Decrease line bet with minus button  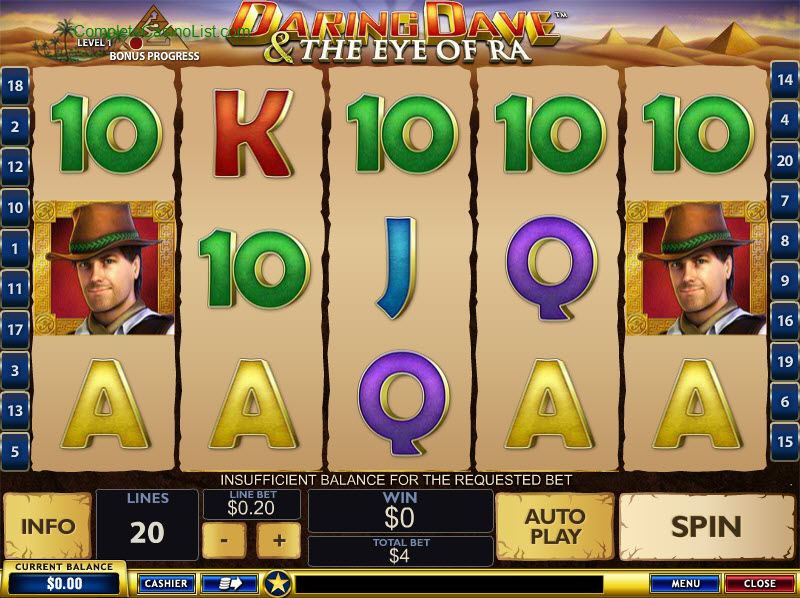[224, 540]
